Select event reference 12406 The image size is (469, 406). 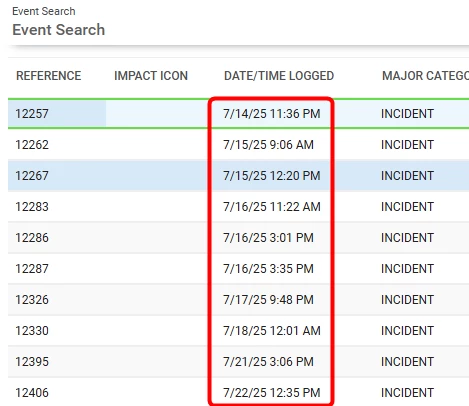[32, 393]
